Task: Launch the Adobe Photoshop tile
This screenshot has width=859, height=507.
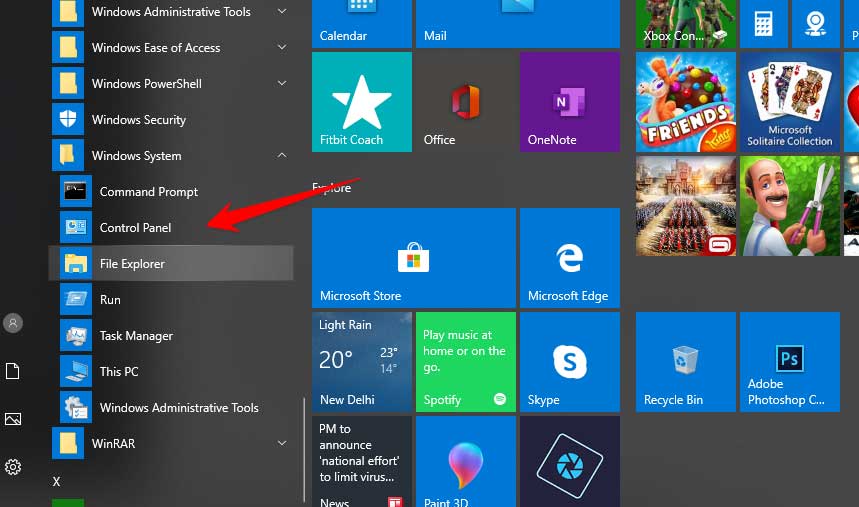Action: [789, 362]
